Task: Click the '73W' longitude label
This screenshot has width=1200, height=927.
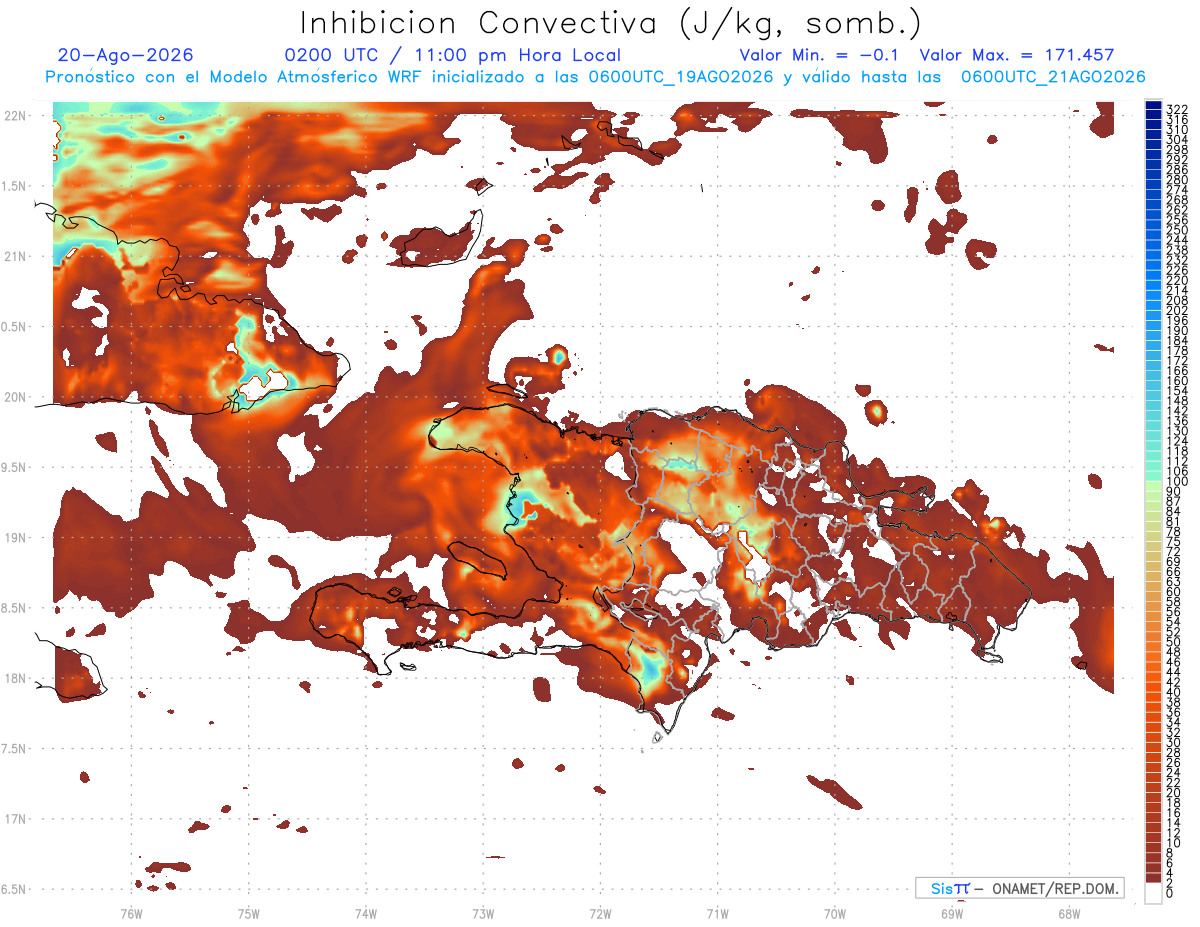Action: 483,913
